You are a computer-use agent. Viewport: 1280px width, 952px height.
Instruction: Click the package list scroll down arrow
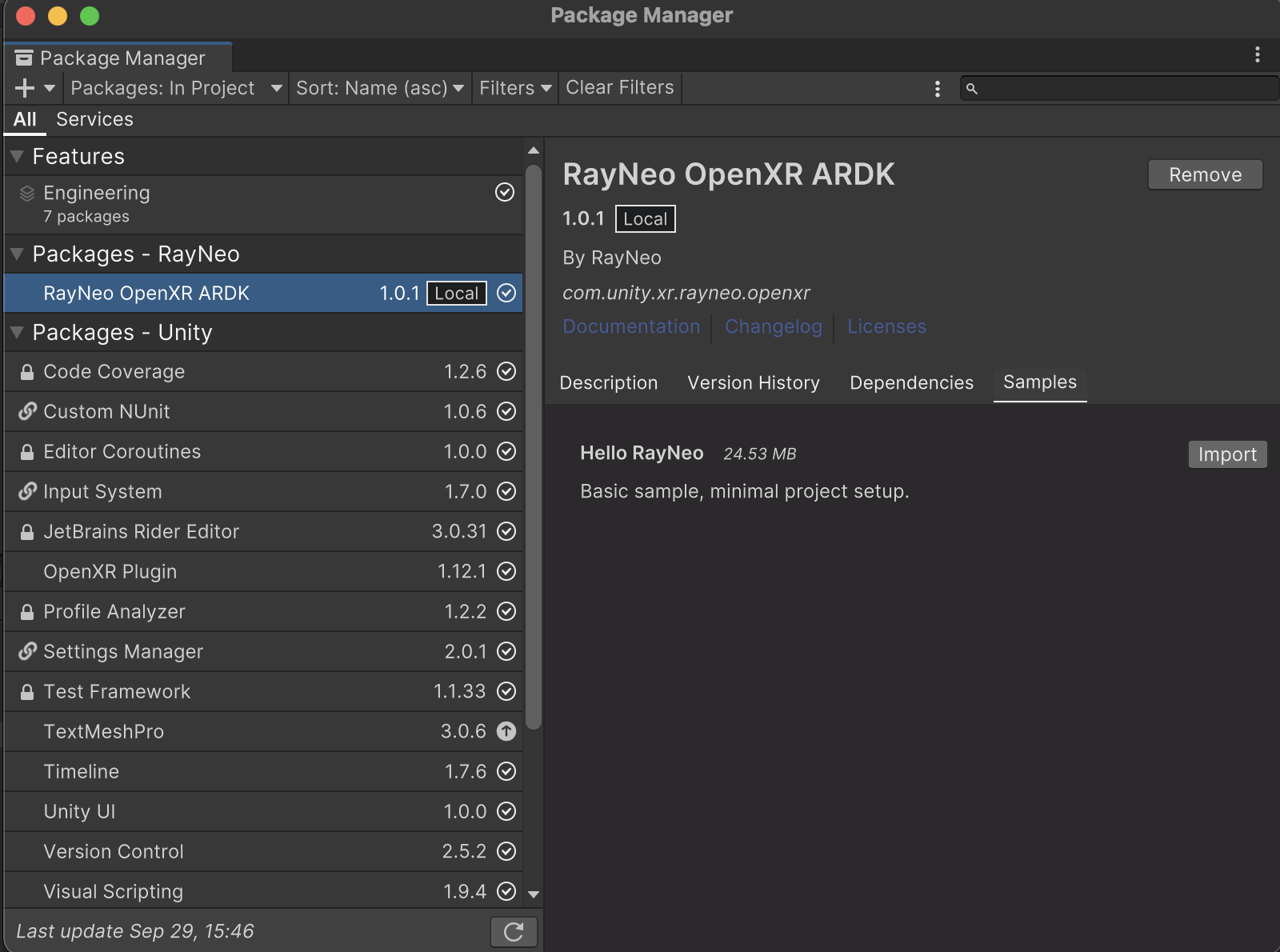(x=534, y=894)
